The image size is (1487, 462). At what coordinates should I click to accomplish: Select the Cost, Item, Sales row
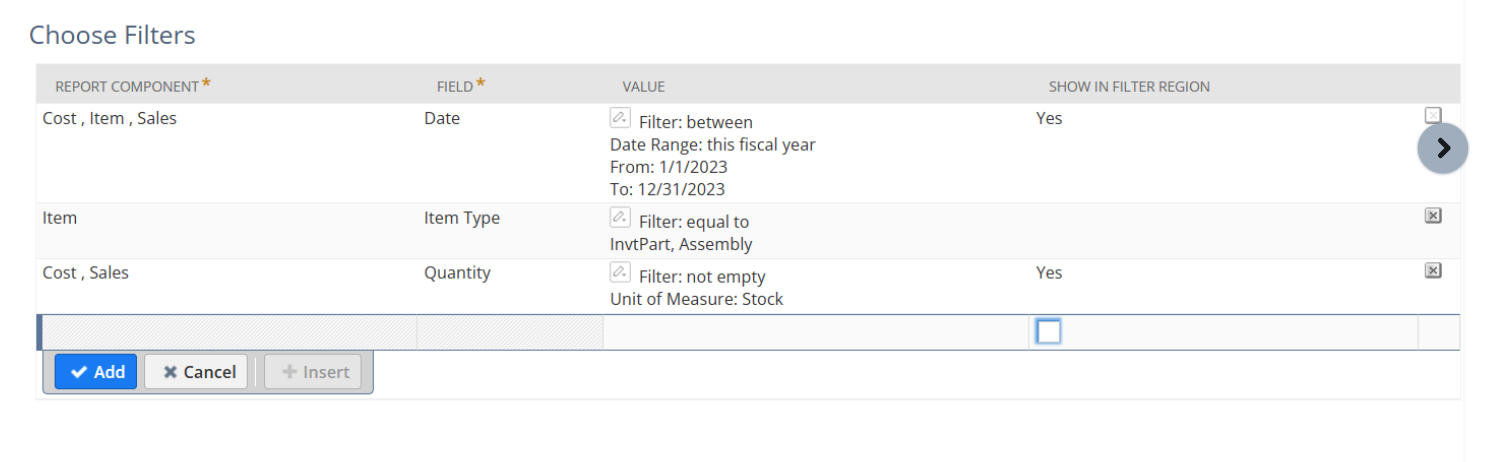point(110,119)
